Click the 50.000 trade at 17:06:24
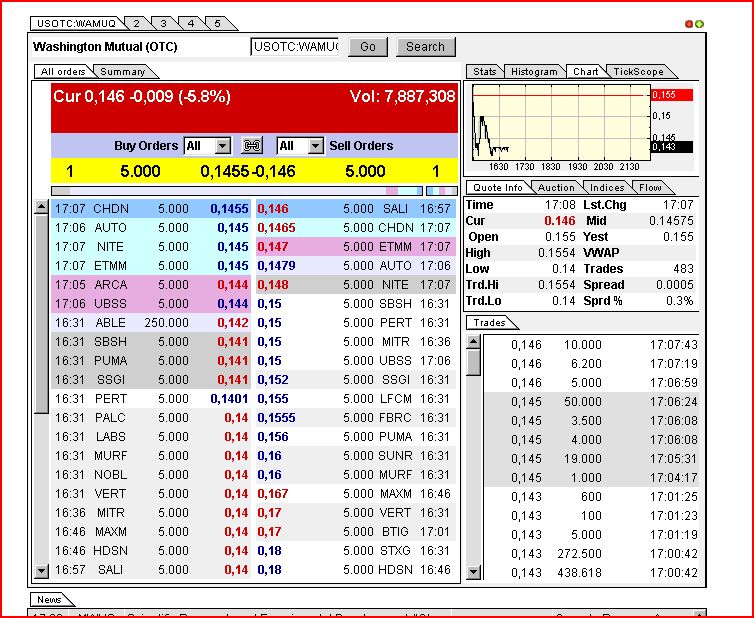 tap(591, 402)
